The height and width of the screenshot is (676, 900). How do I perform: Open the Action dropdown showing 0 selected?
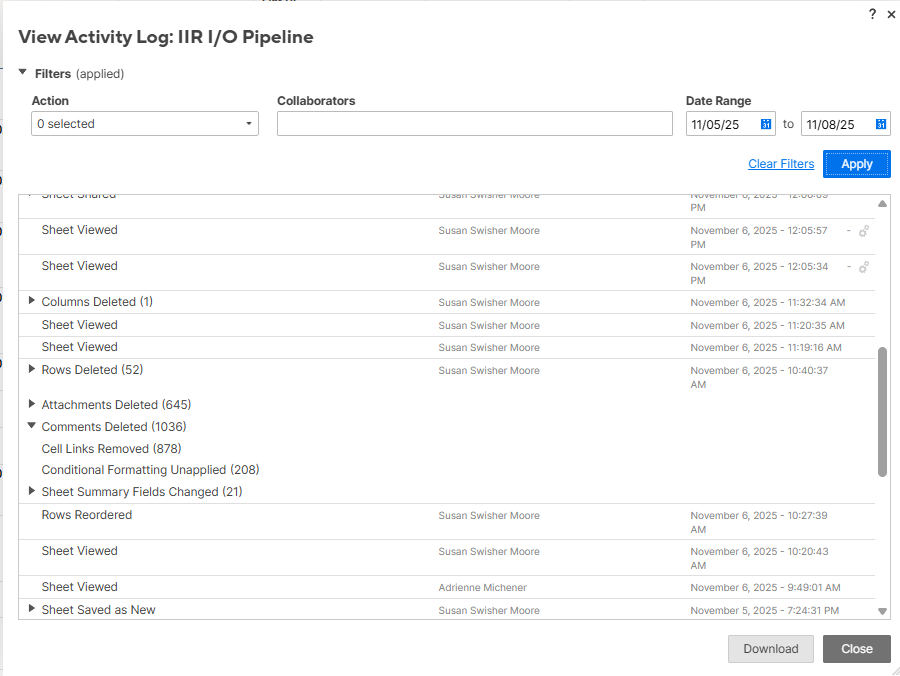click(x=145, y=123)
